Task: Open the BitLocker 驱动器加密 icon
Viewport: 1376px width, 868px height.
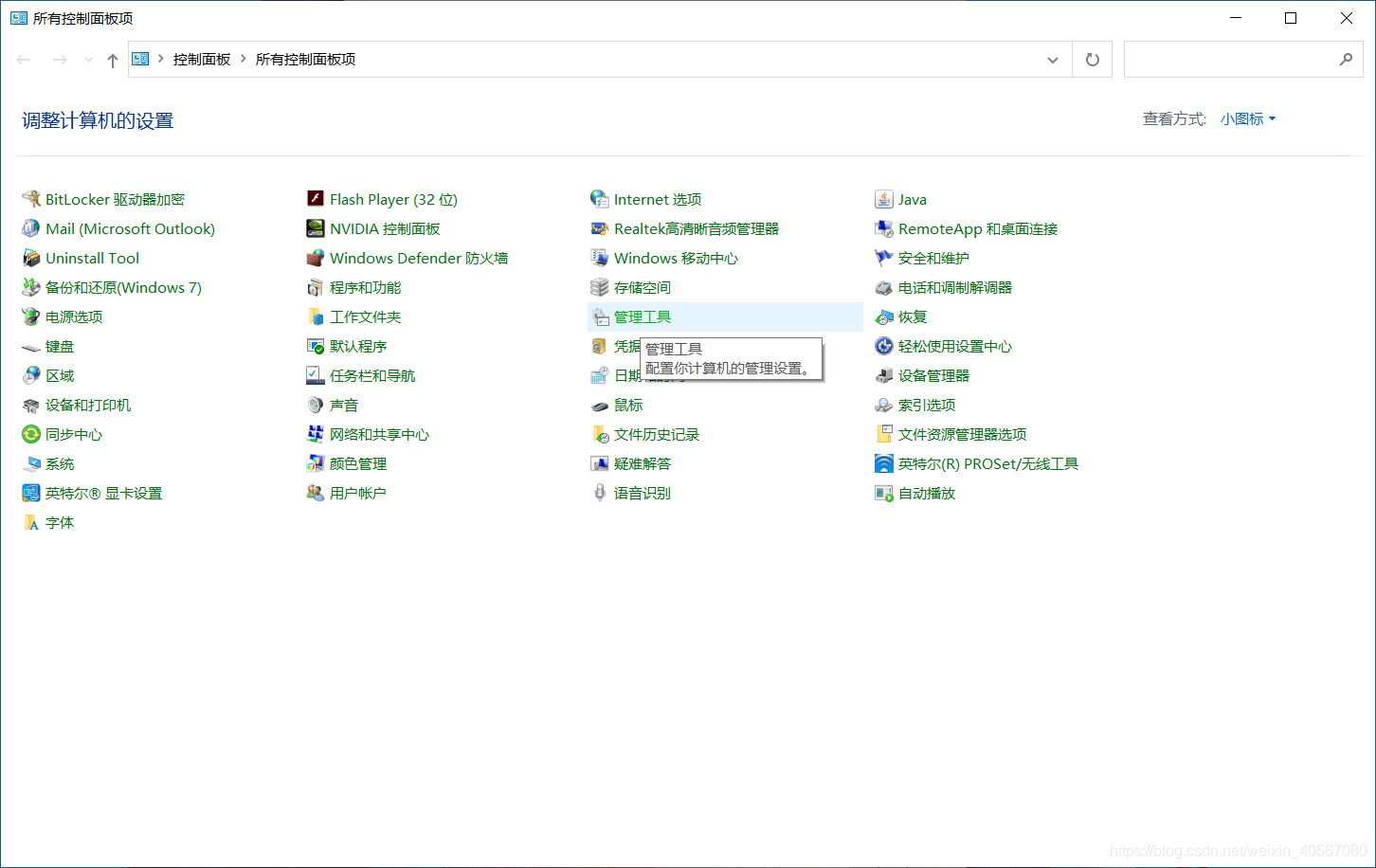Action: tap(31, 199)
